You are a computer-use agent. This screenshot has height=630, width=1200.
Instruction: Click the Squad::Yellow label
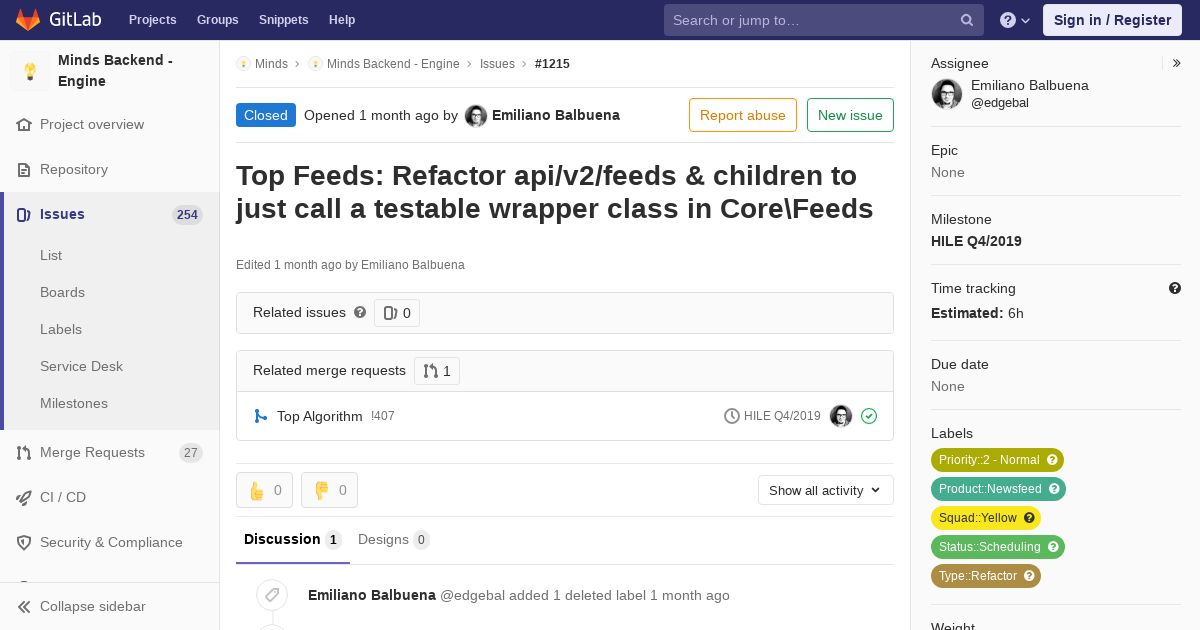point(986,518)
